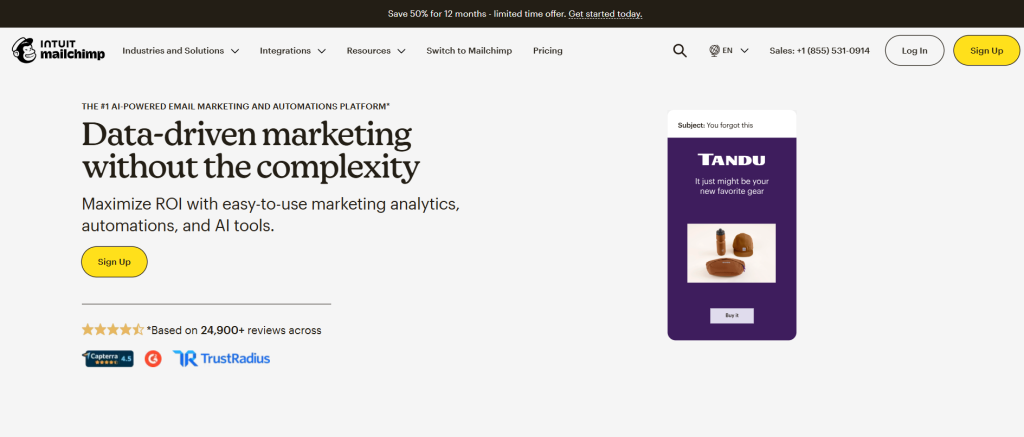Click the Capterra 4.5 rating badge

point(109,358)
